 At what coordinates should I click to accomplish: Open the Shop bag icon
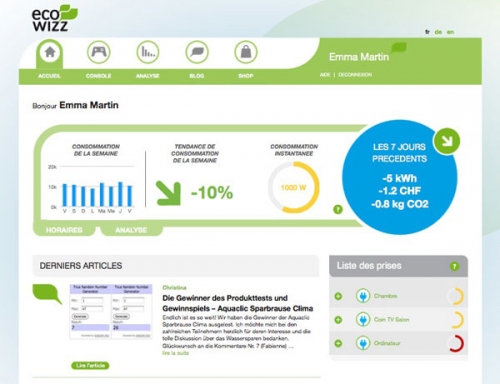246,52
